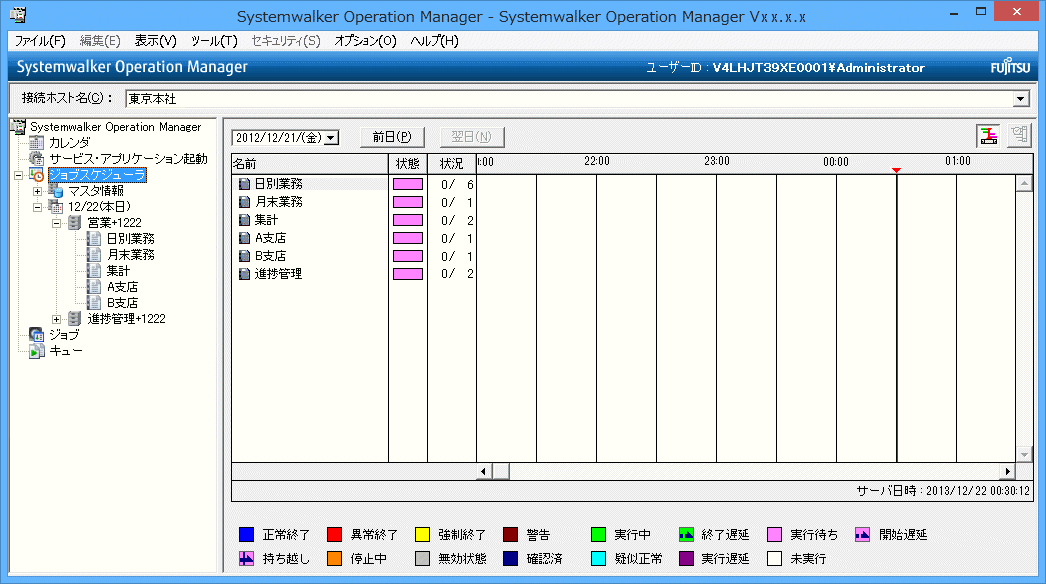Click the Service/Application startup gear icon
This screenshot has width=1046, height=584.
click(37, 159)
